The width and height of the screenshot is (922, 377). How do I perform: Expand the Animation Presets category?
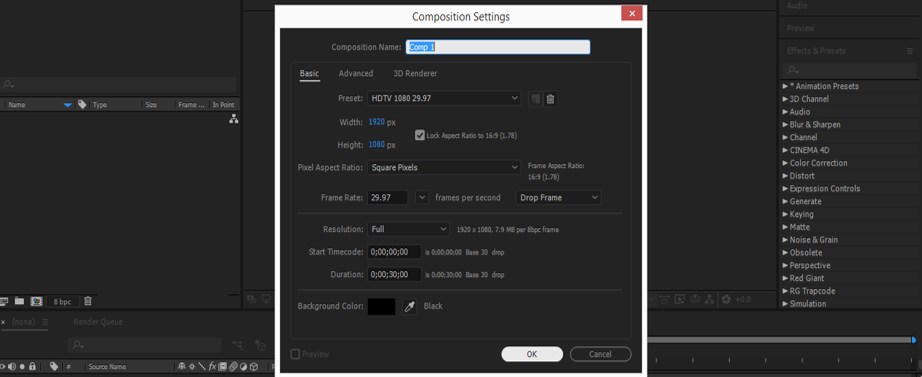(786, 86)
